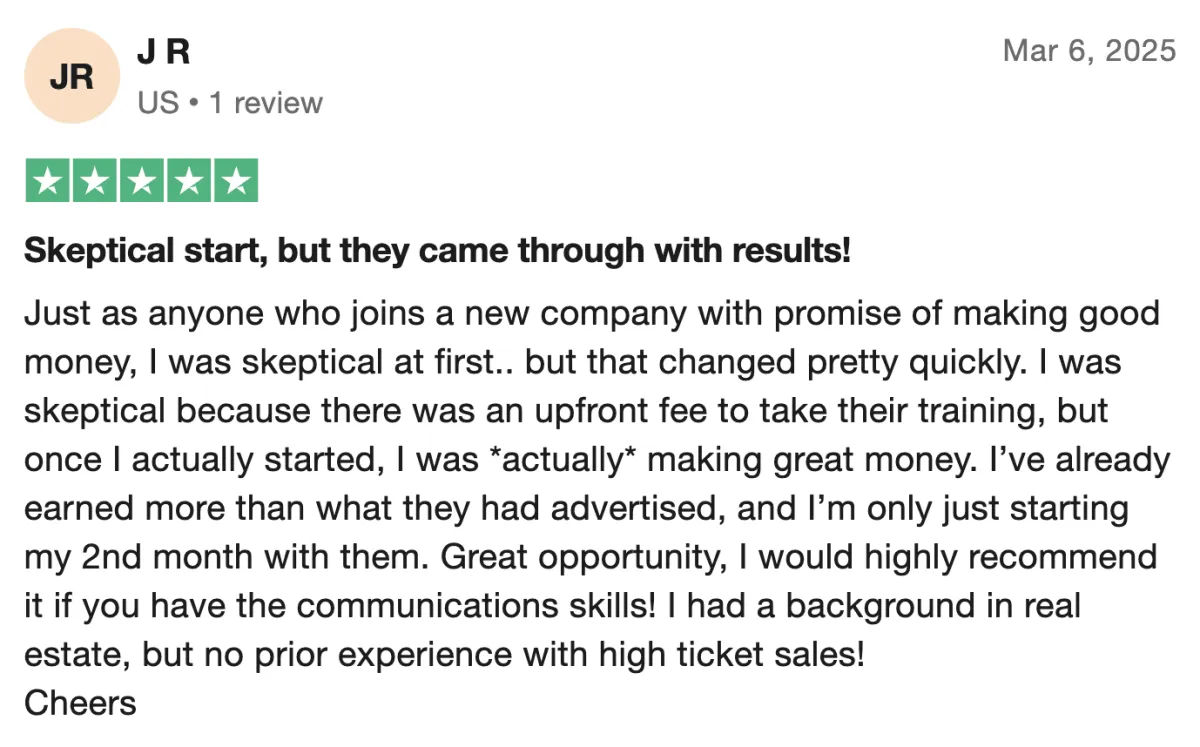This screenshot has width=1200, height=747.
Task: Open the review title Skeptical start
Action: (x=437, y=251)
